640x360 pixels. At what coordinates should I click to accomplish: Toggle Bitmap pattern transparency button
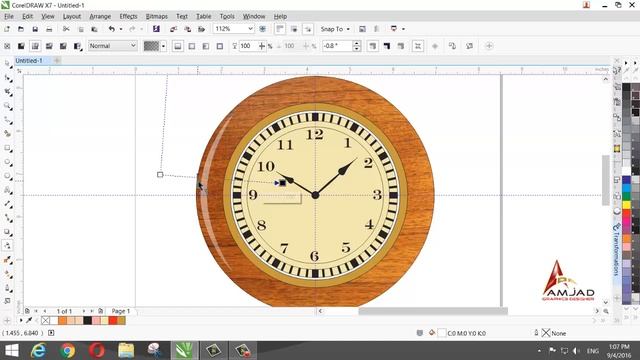click(63, 46)
